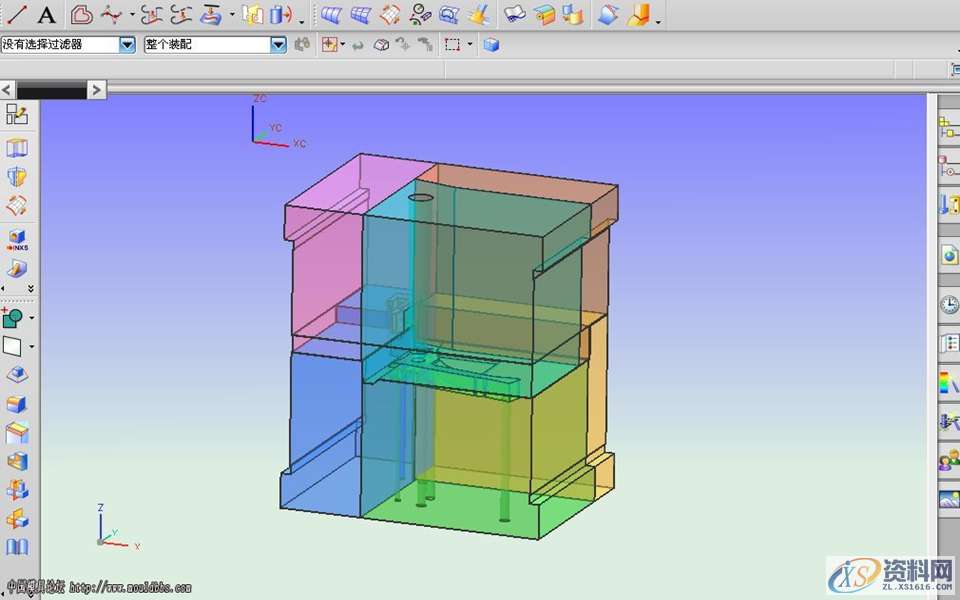
Task: Click the NX5 mold wizard icon
Action: coord(17,240)
